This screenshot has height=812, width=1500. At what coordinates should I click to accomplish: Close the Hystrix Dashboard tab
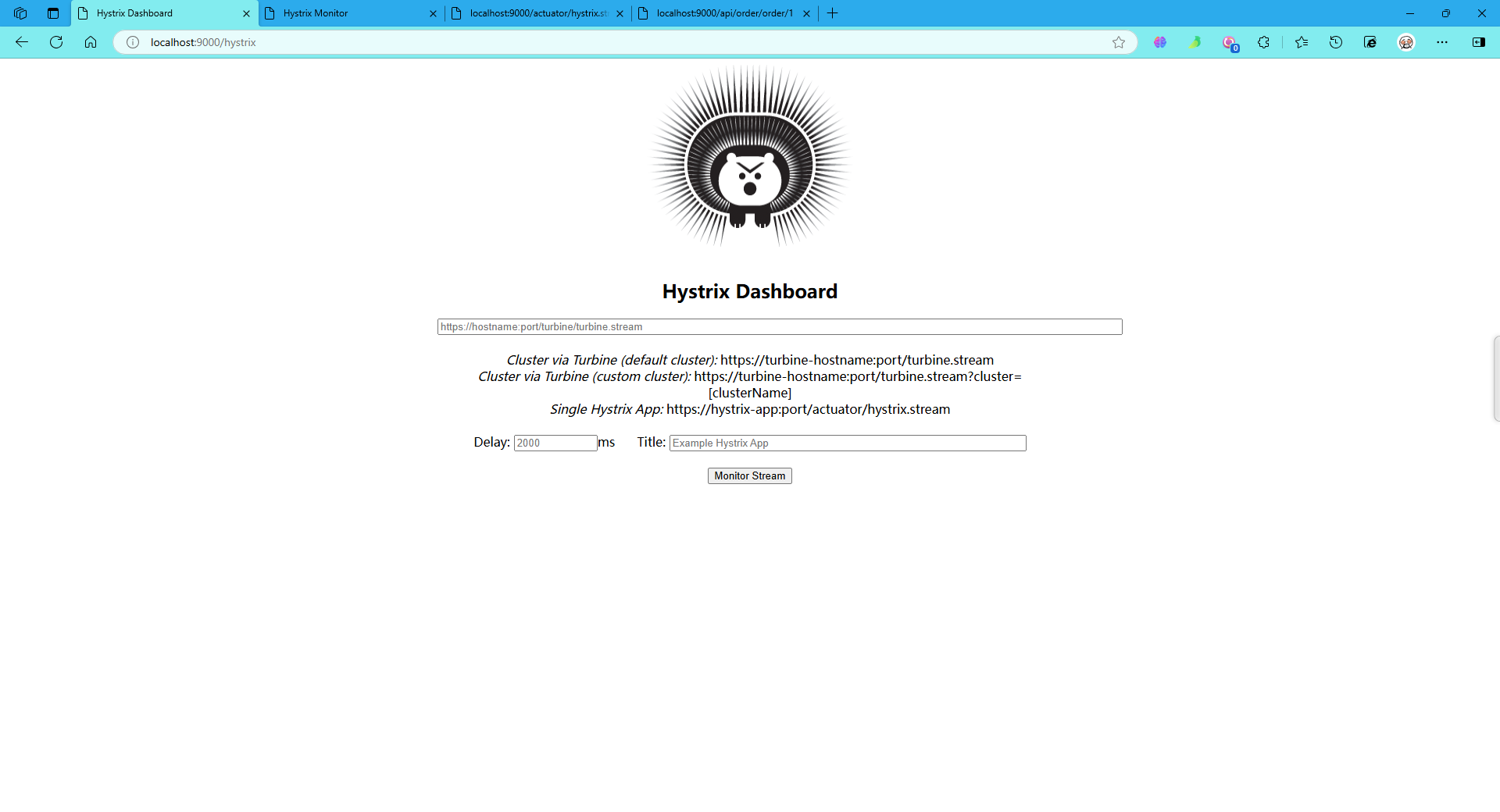[246, 13]
